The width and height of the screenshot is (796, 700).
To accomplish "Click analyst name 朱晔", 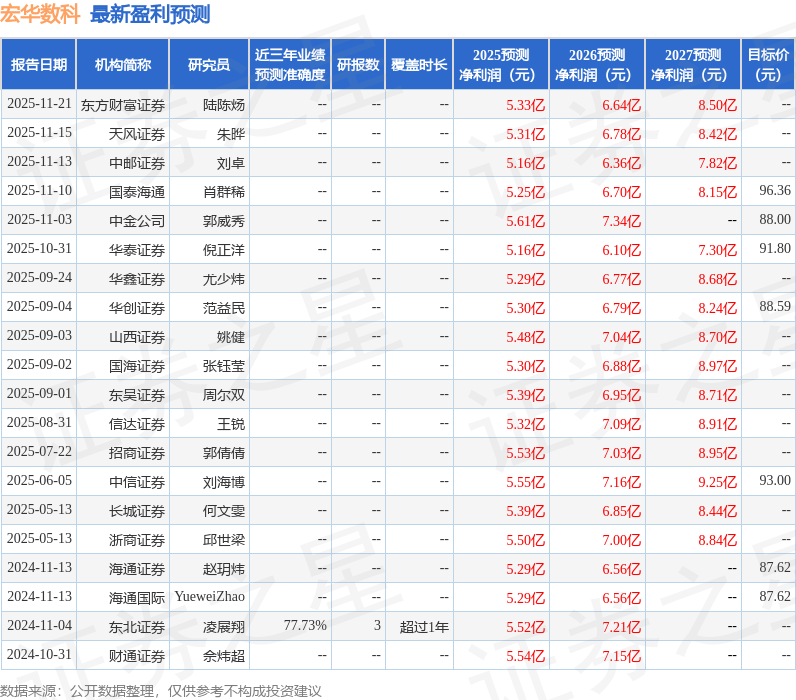I will click(231, 134).
